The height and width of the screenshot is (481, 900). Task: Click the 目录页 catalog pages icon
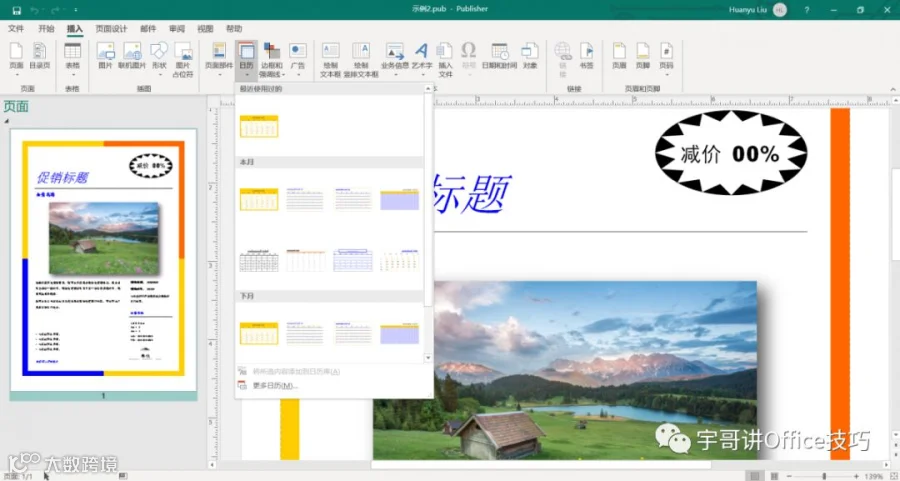point(40,56)
